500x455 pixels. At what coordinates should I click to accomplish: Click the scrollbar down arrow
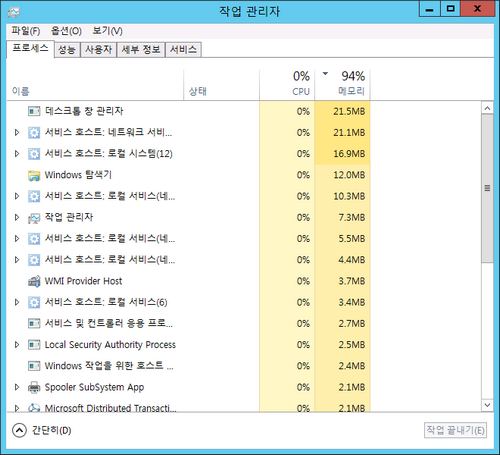[487, 405]
